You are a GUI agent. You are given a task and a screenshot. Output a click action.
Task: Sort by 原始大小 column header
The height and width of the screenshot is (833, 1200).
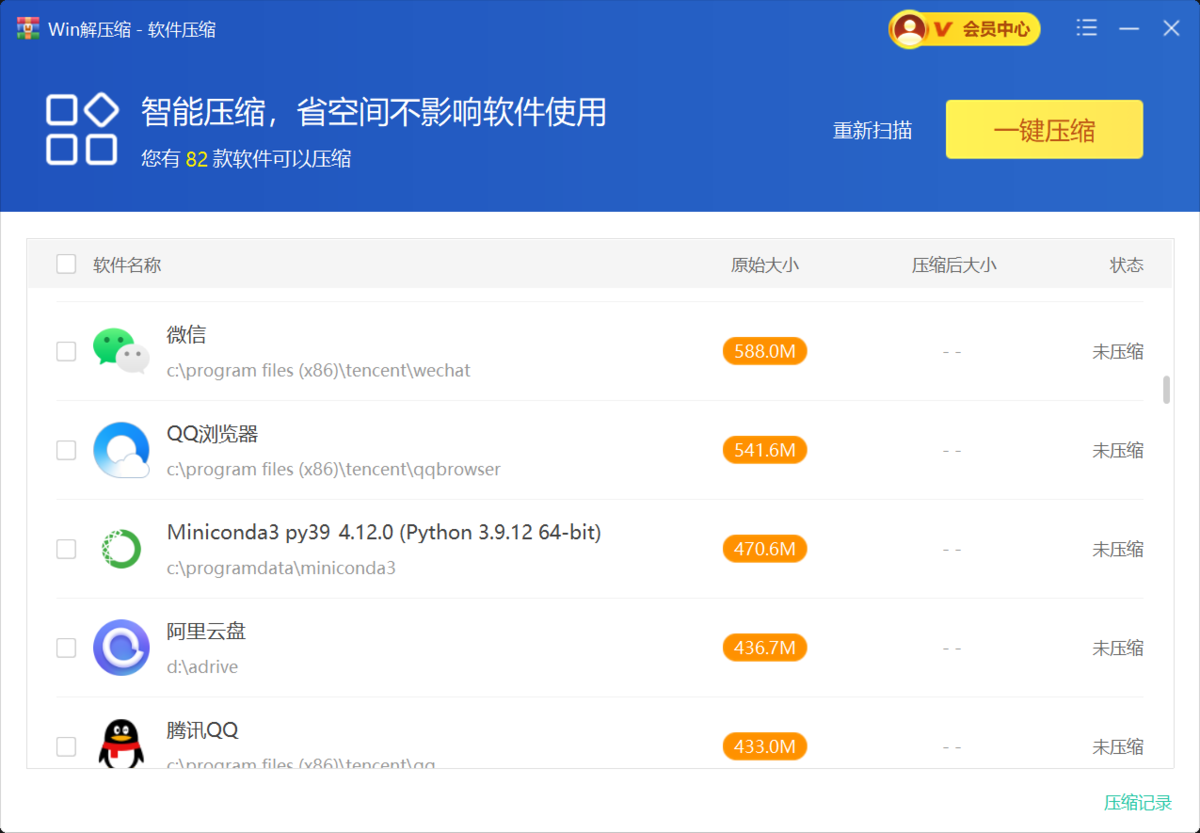click(765, 265)
